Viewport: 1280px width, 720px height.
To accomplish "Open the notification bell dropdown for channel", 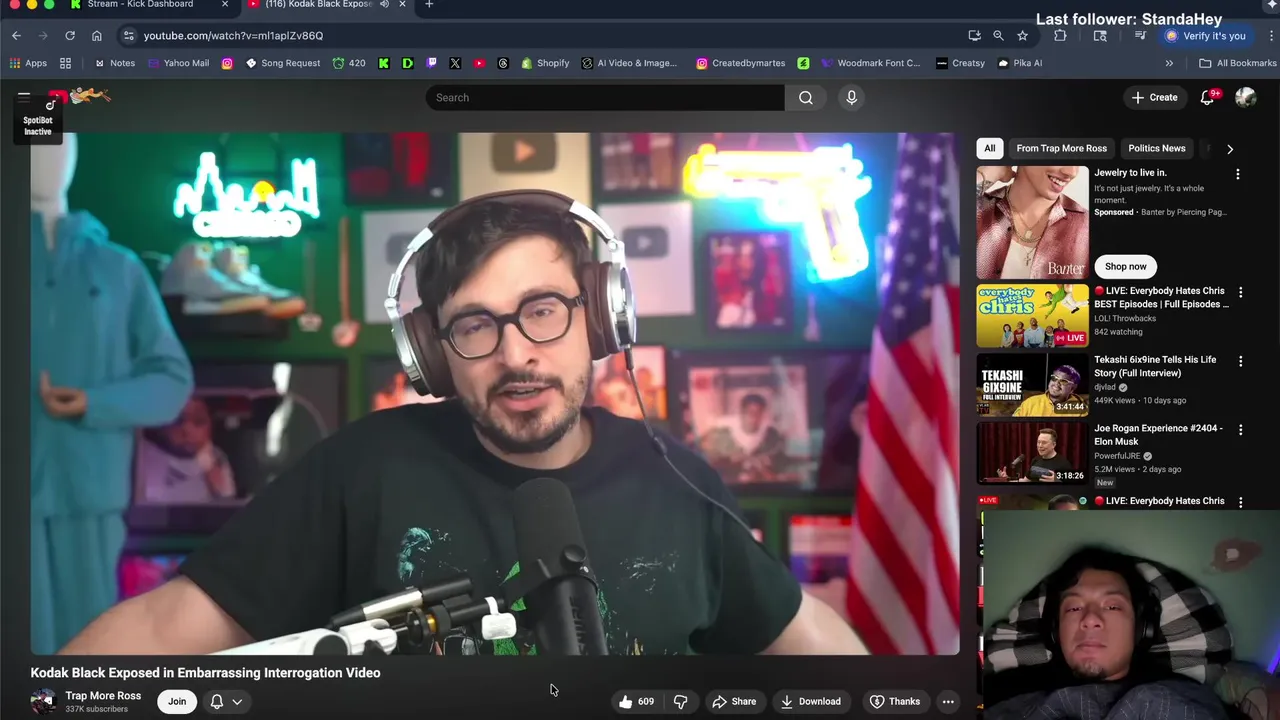I will click(227, 701).
